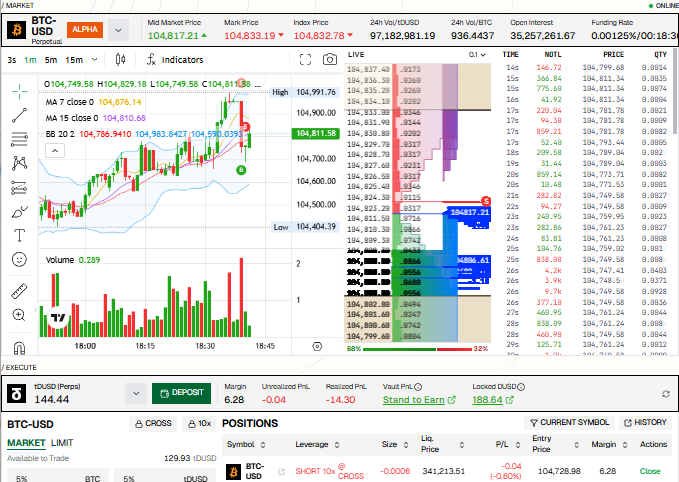Click the tDUSD token logo icon
Viewport: 679px width, 482px height.
click(17, 394)
